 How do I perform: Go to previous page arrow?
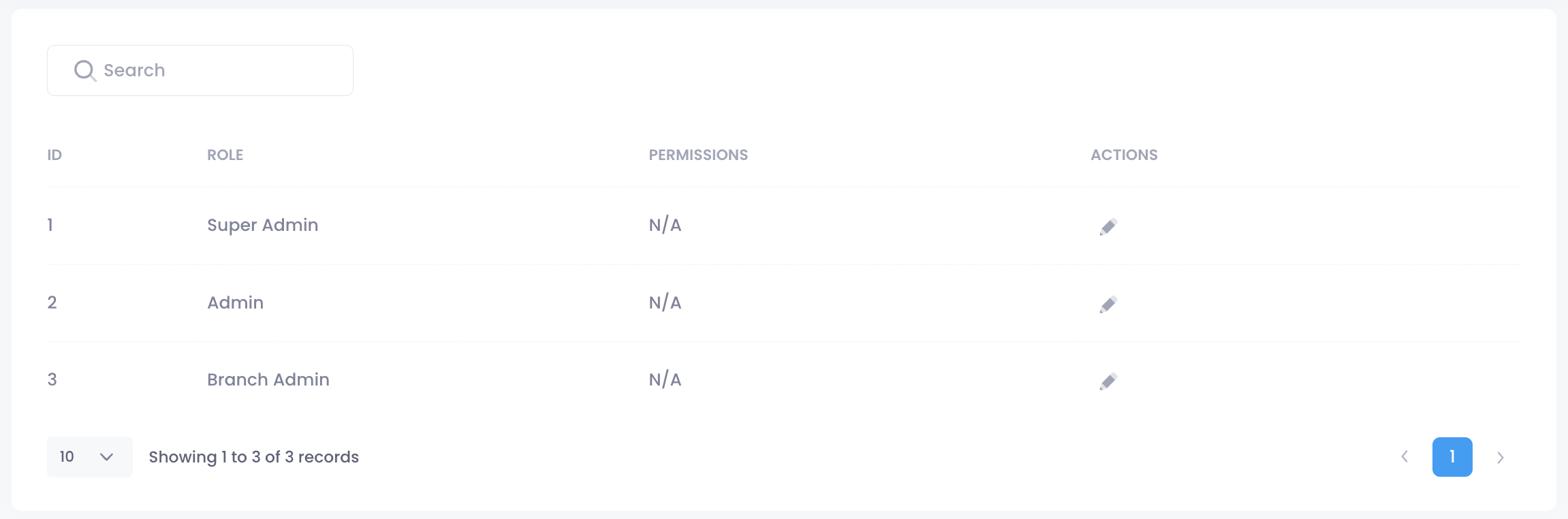[1405, 457]
